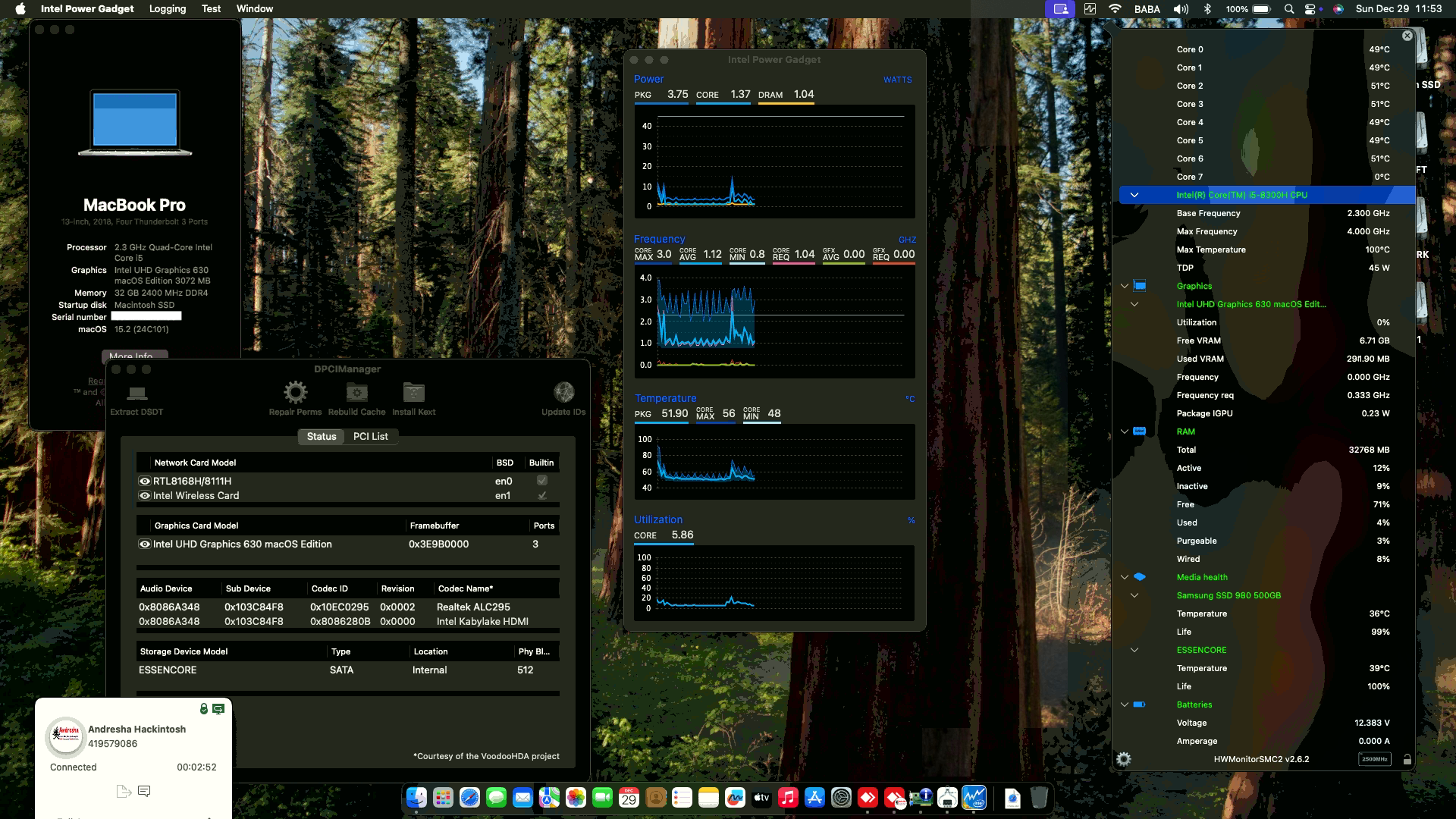Click Extract DSDT in DPCIManager toolbar
Image resolution: width=1456 pixels, height=819 pixels.
136,397
